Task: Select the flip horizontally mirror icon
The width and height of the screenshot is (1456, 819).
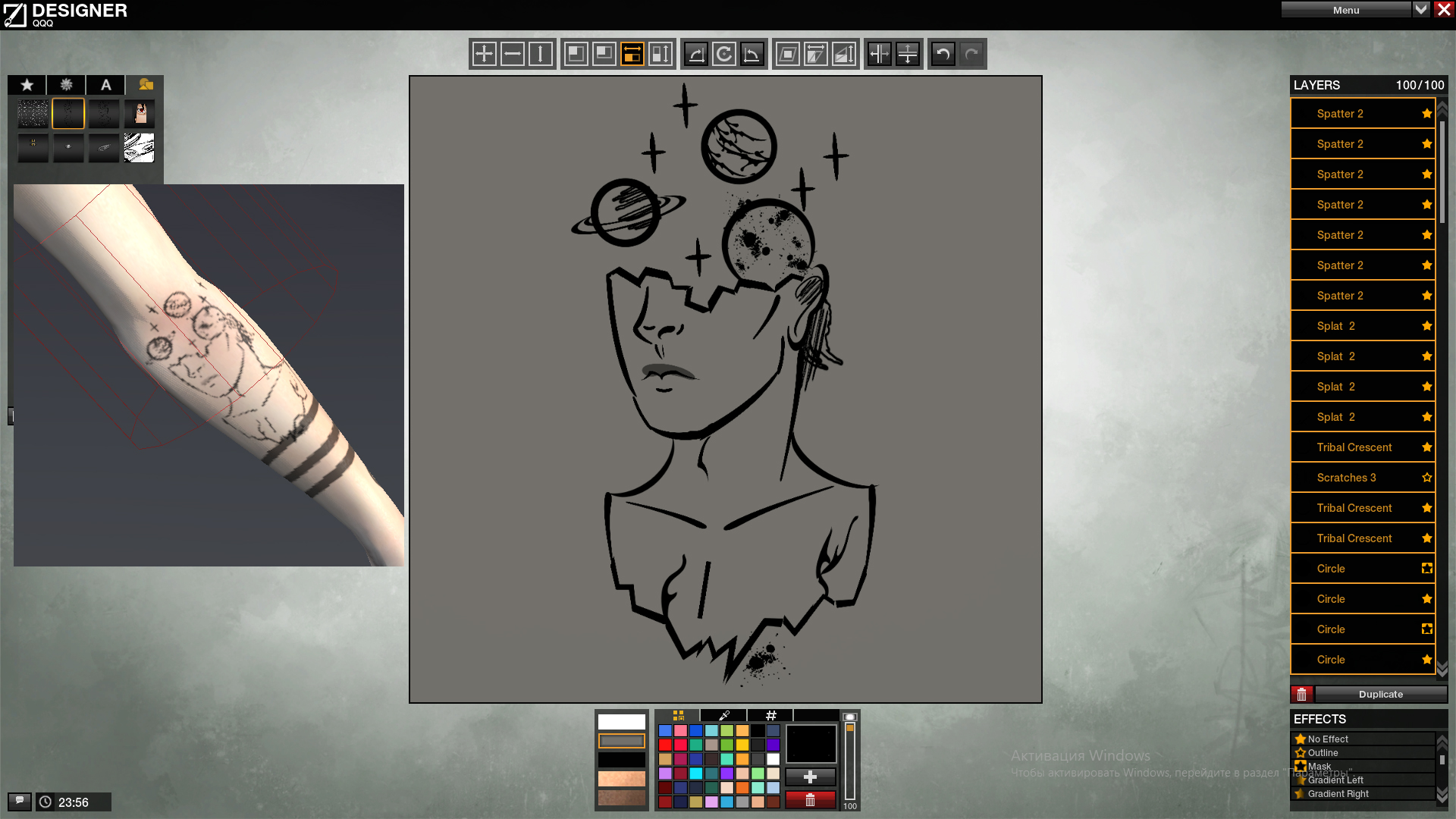Action: [x=880, y=54]
